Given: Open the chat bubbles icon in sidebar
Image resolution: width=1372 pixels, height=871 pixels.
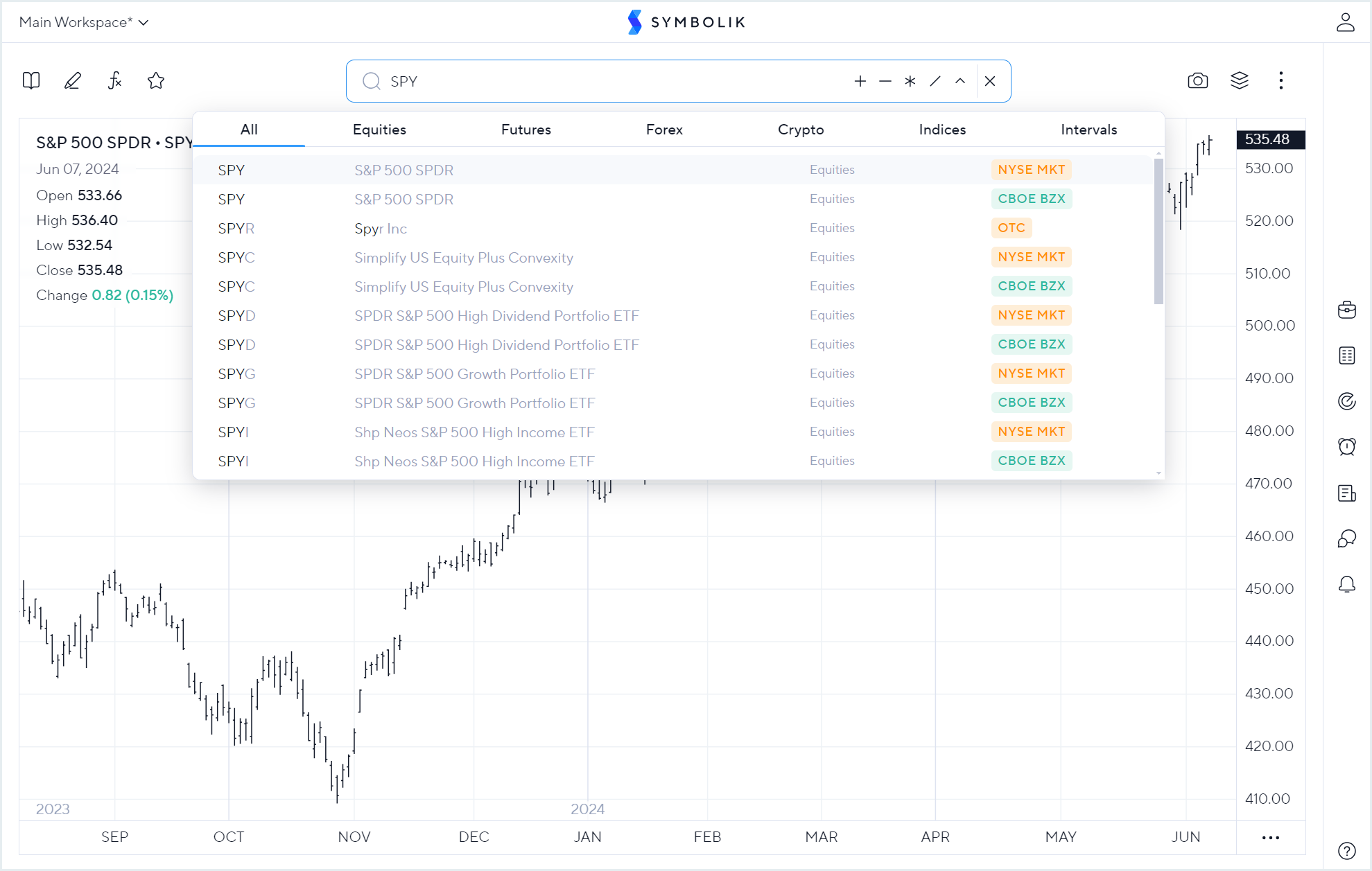Looking at the screenshot, I should (x=1347, y=538).
